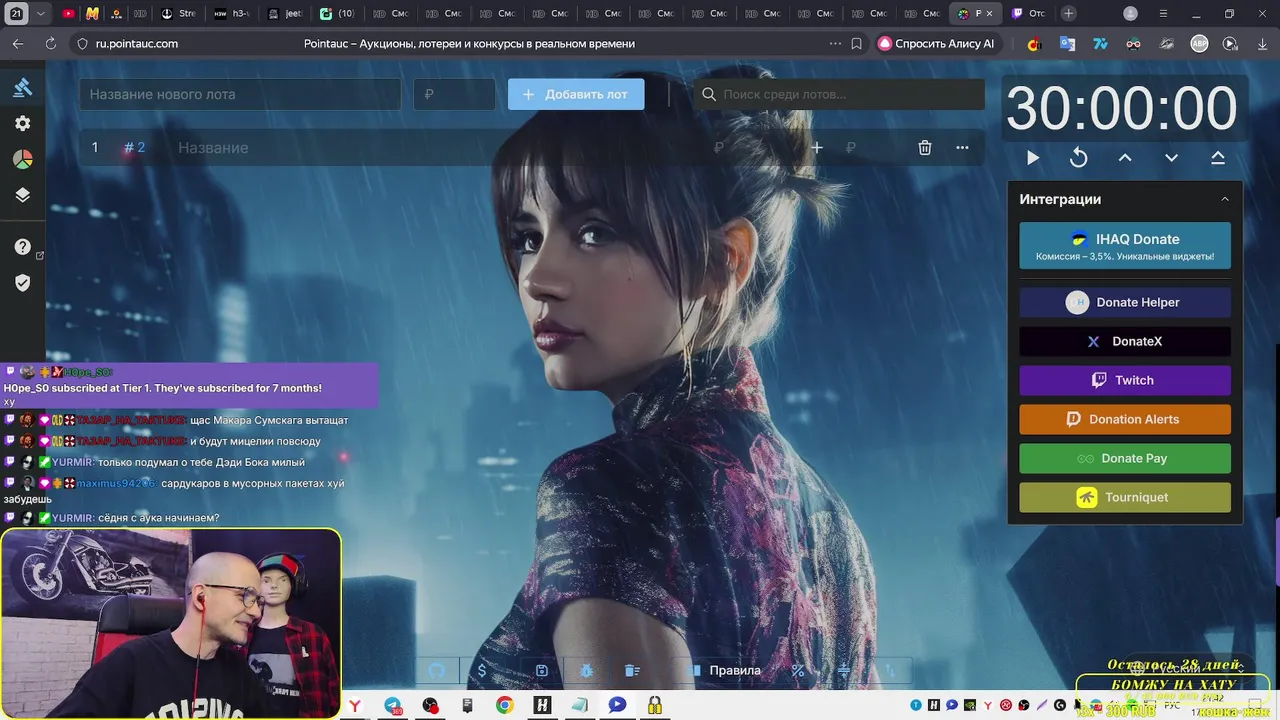This screenshot has height=720, width=1280.
Task: Focus the new lot ruble amount field
Action: [454, 94]
